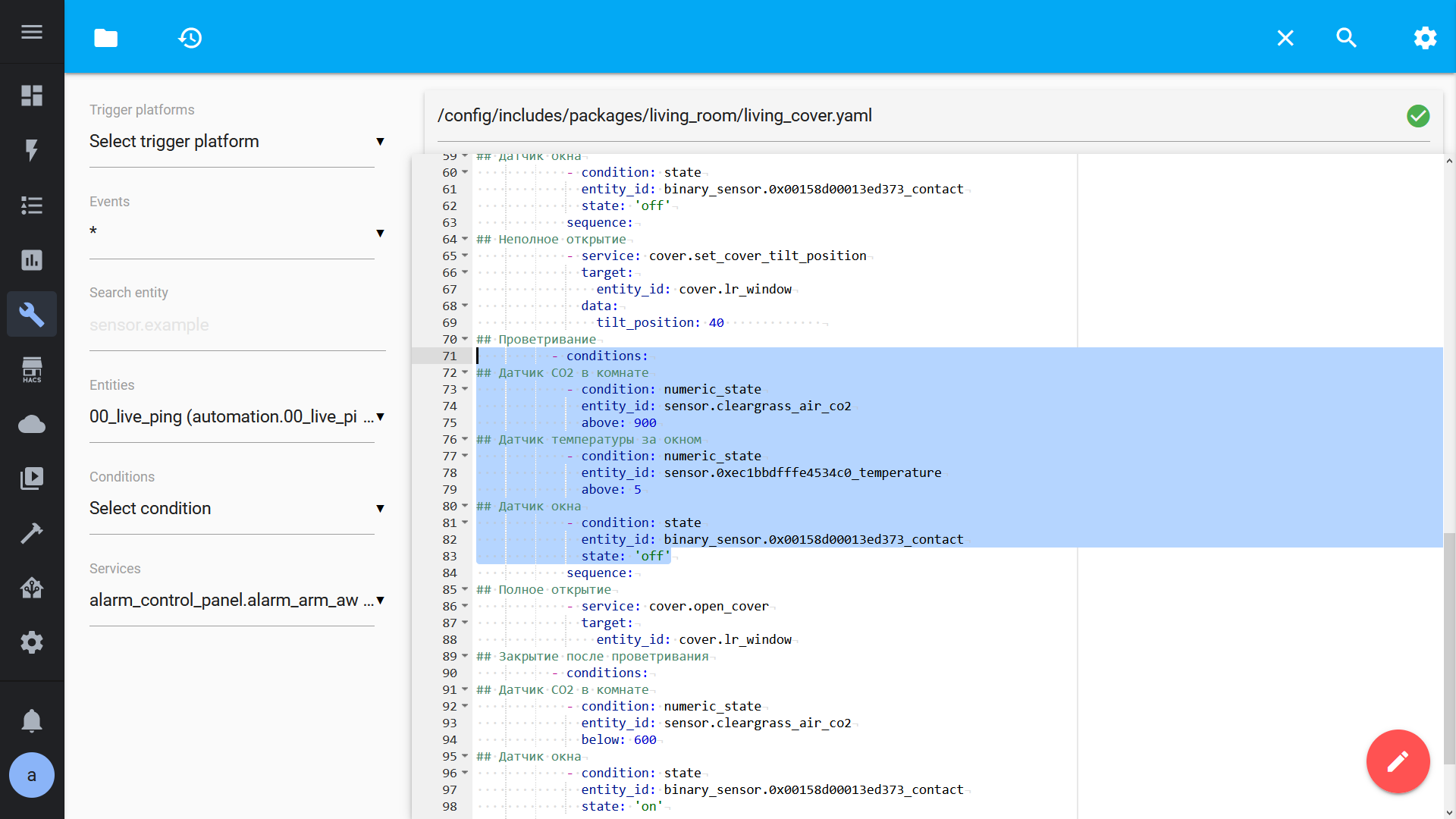Click the Search entity input field

point(237,325)
